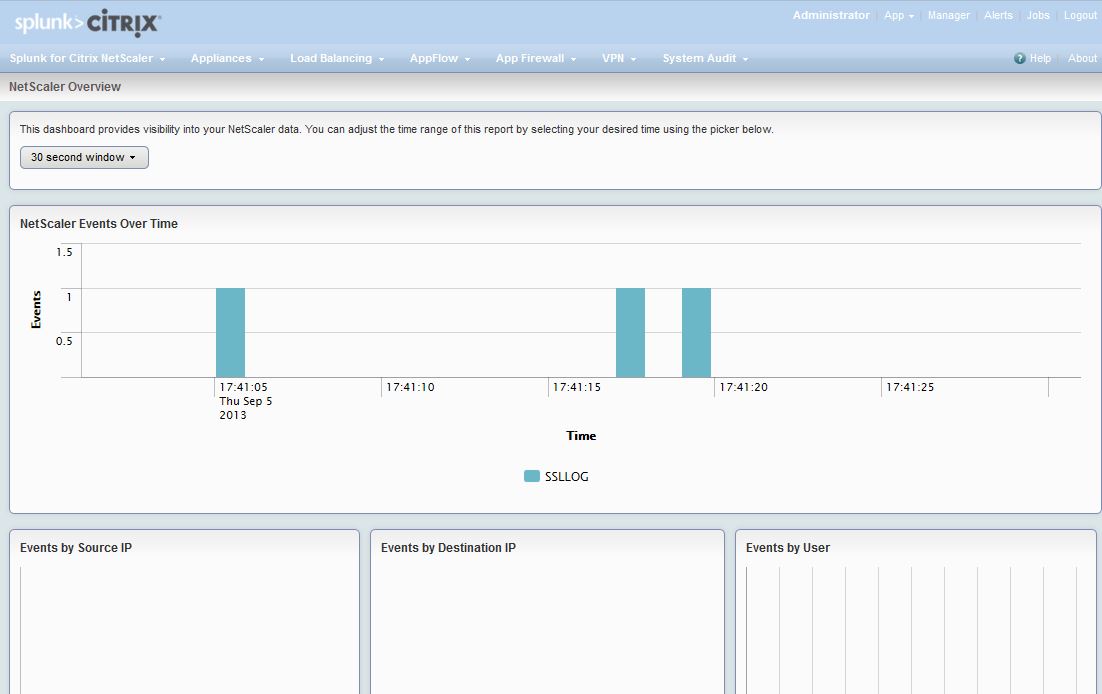The width and height of the screenshot is (1102, 694).
Task: Click the VPN menu chevron
Action: pos(633,58)
